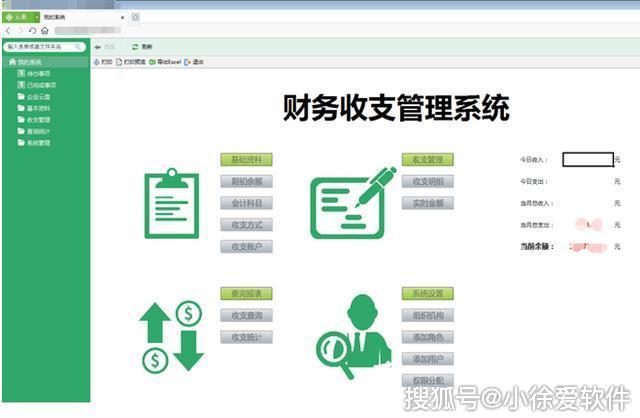
Task: Open the 权限分配 button
Action: tap(428, 380)
